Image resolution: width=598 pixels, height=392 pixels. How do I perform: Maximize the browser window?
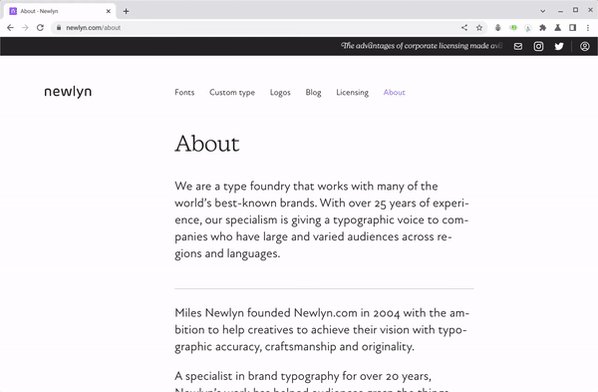pos(575,10)
